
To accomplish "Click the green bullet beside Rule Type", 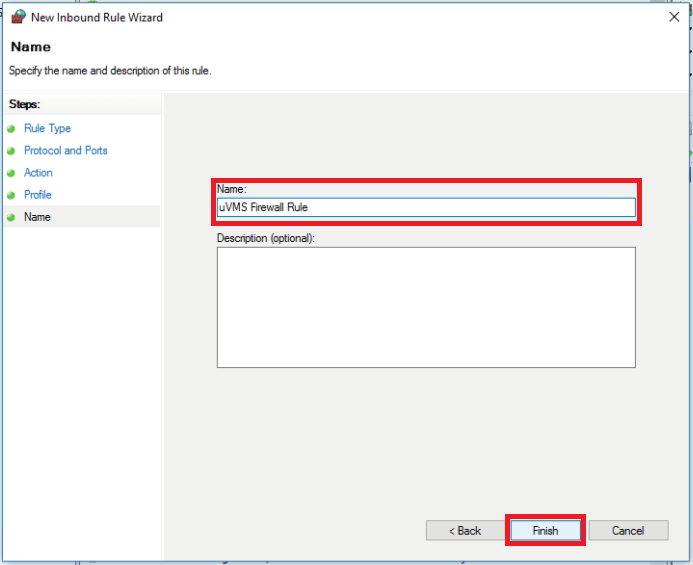I will [11, 129].
